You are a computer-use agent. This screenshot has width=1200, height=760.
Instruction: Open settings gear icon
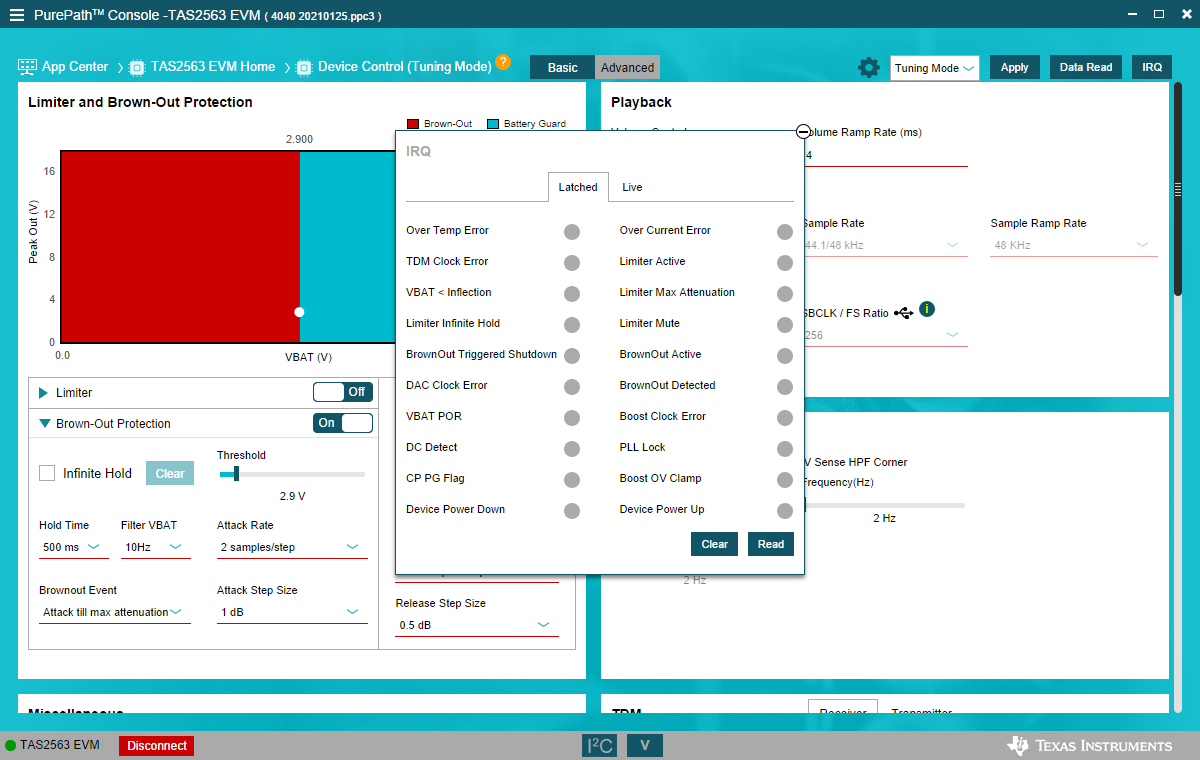869,68
